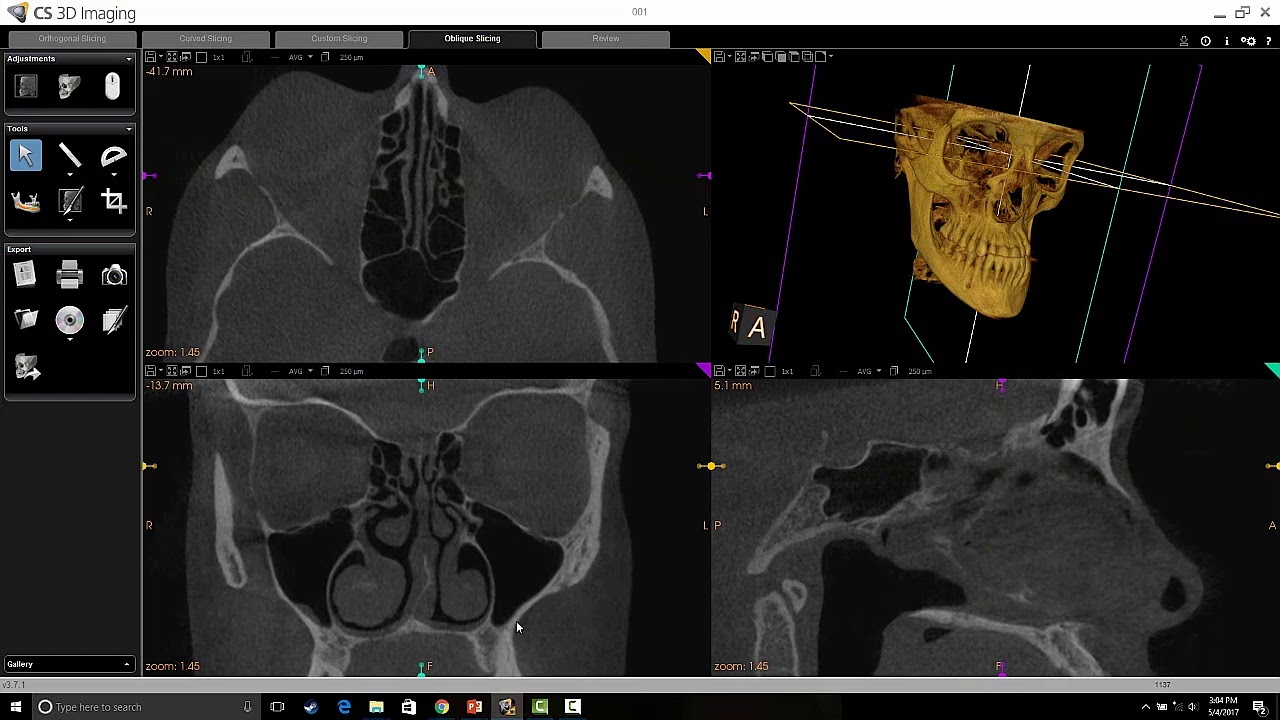The image size is (1280, 720).
Task: Select the ruler measurement tool
Action: point(69,155)
